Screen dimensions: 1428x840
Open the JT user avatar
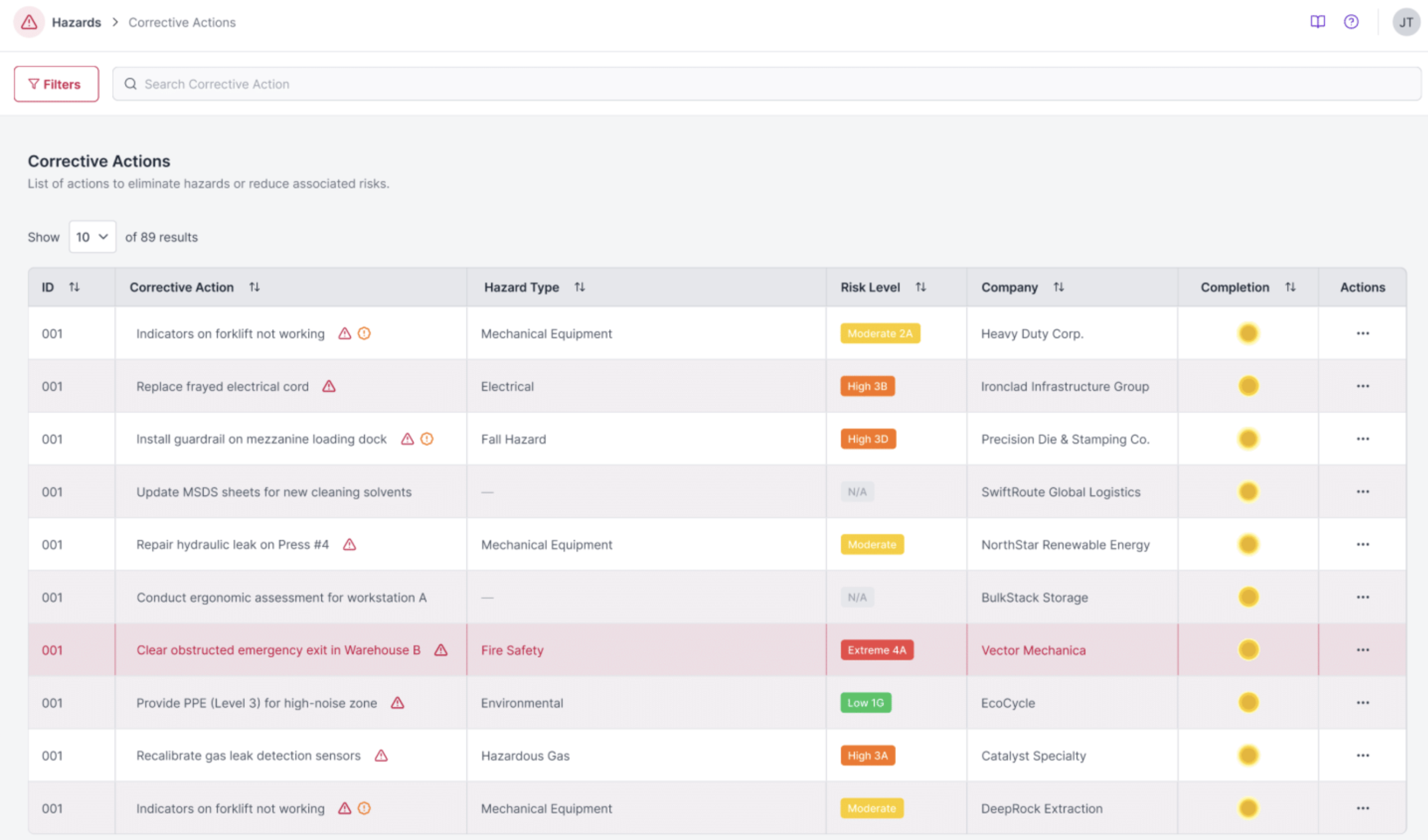click(1406, 22)
